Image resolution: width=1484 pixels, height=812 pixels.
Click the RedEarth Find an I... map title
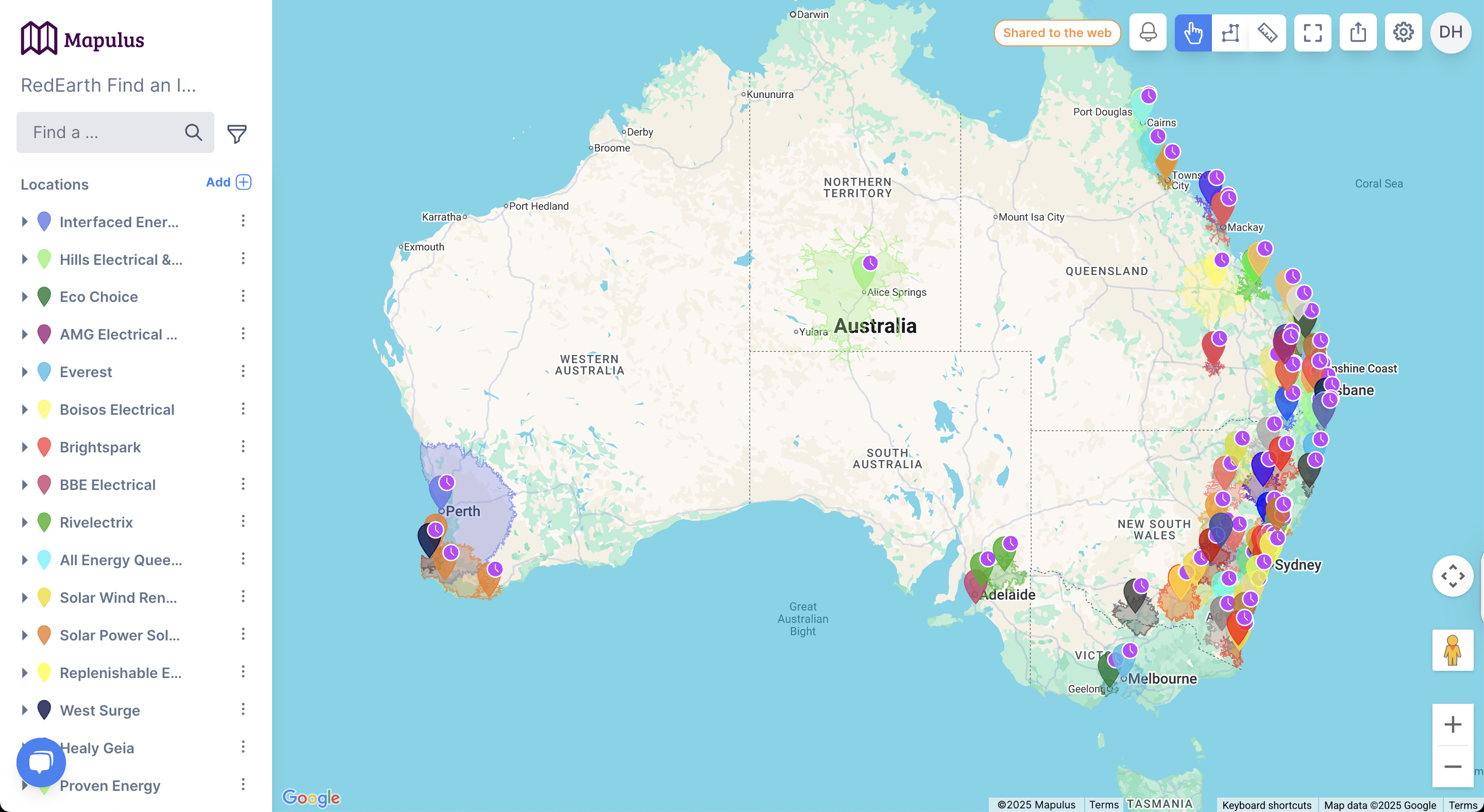pos(108,85)
